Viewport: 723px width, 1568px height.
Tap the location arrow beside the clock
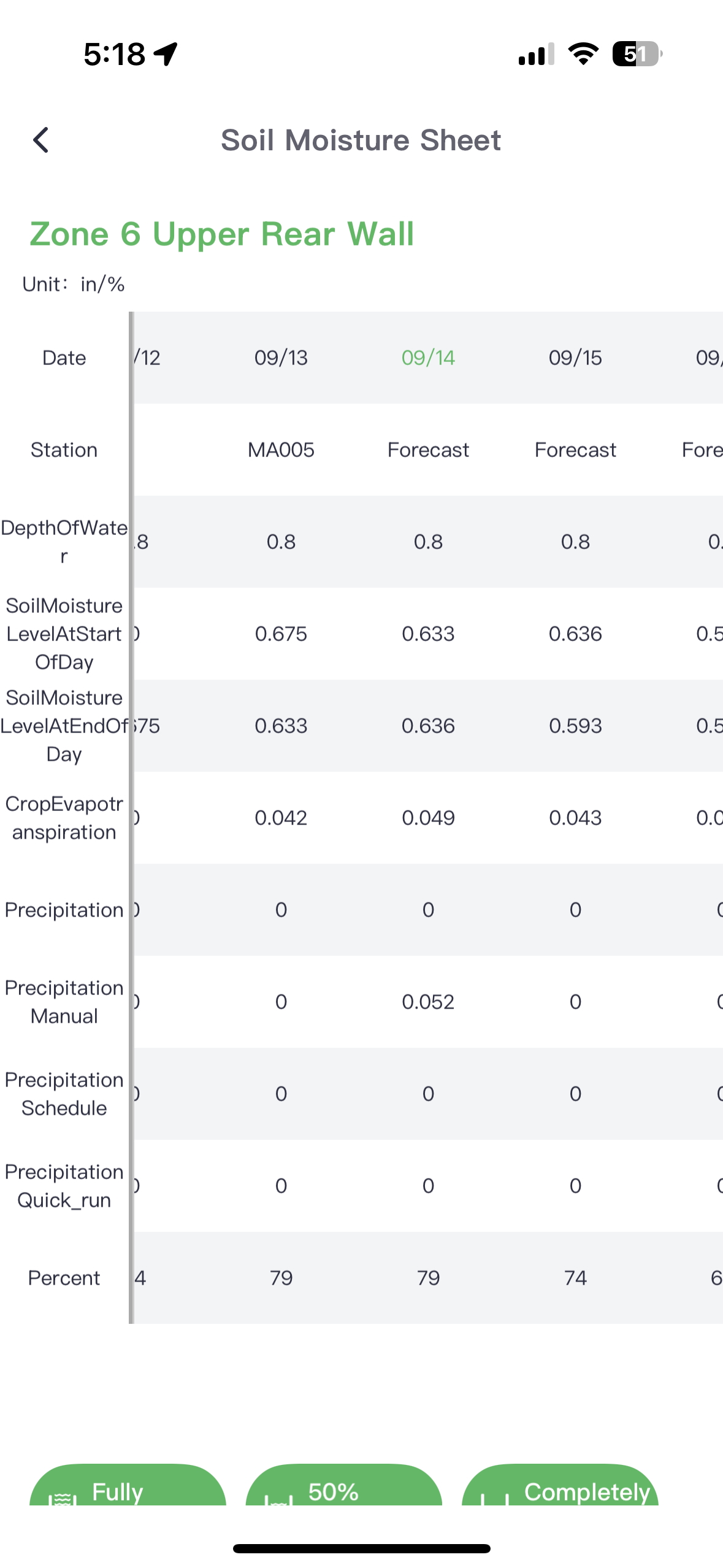(x=166, y=54)
